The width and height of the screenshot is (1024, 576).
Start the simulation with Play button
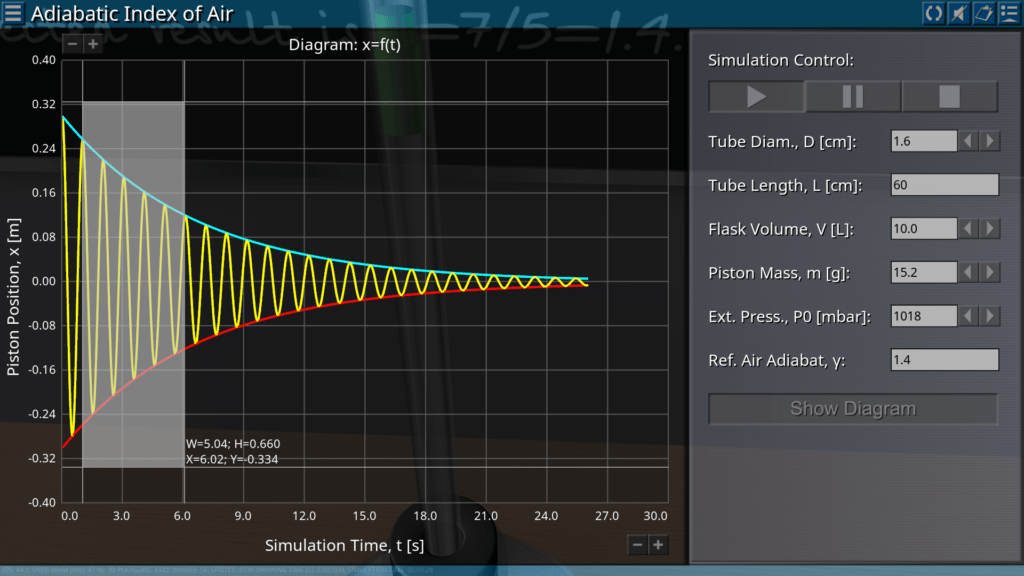(756, 97)
